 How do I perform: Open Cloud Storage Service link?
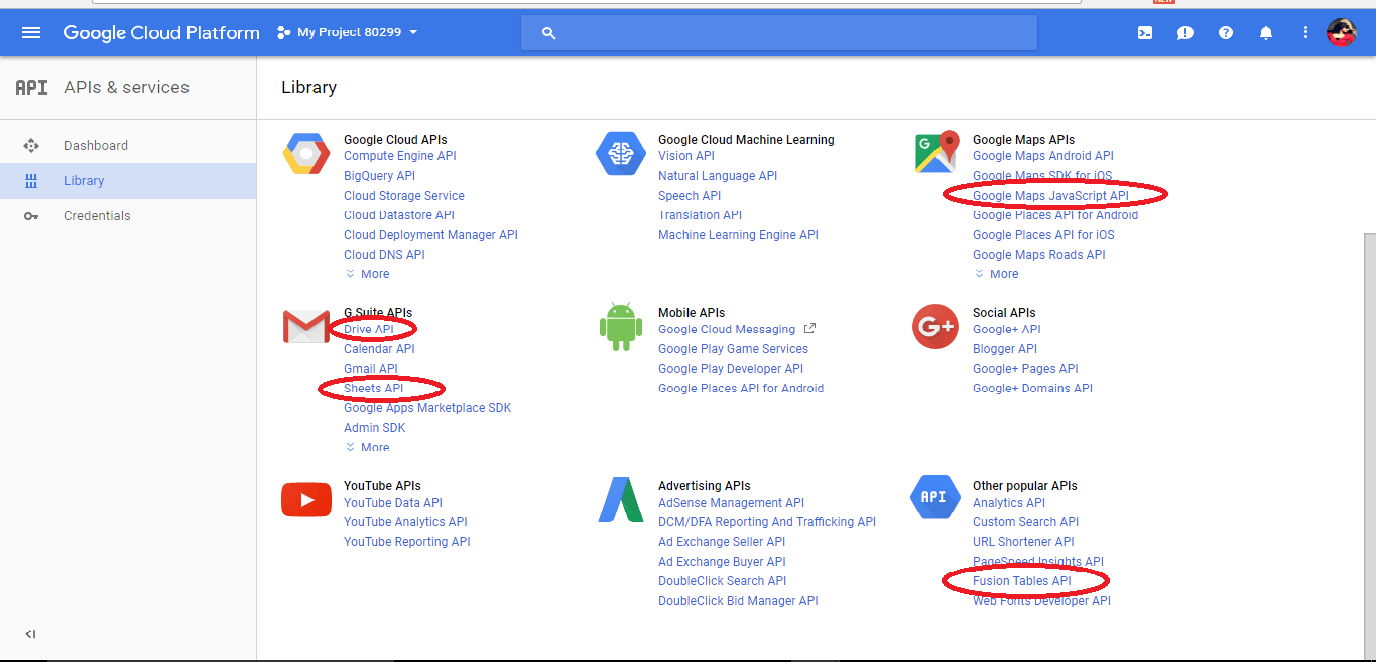(x=404, y=196)
